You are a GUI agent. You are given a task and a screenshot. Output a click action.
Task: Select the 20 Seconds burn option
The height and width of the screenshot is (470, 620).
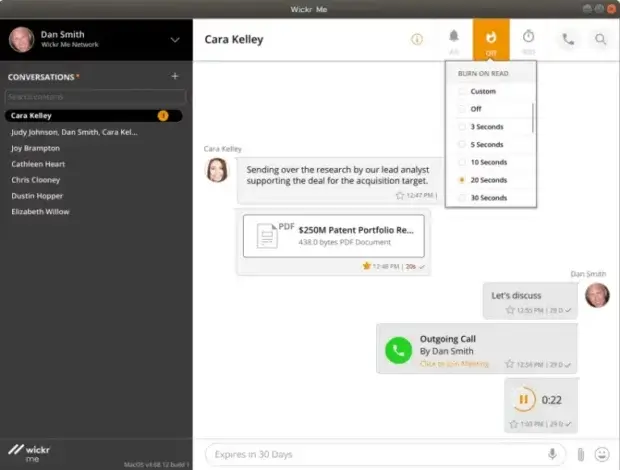coord(487,180)
